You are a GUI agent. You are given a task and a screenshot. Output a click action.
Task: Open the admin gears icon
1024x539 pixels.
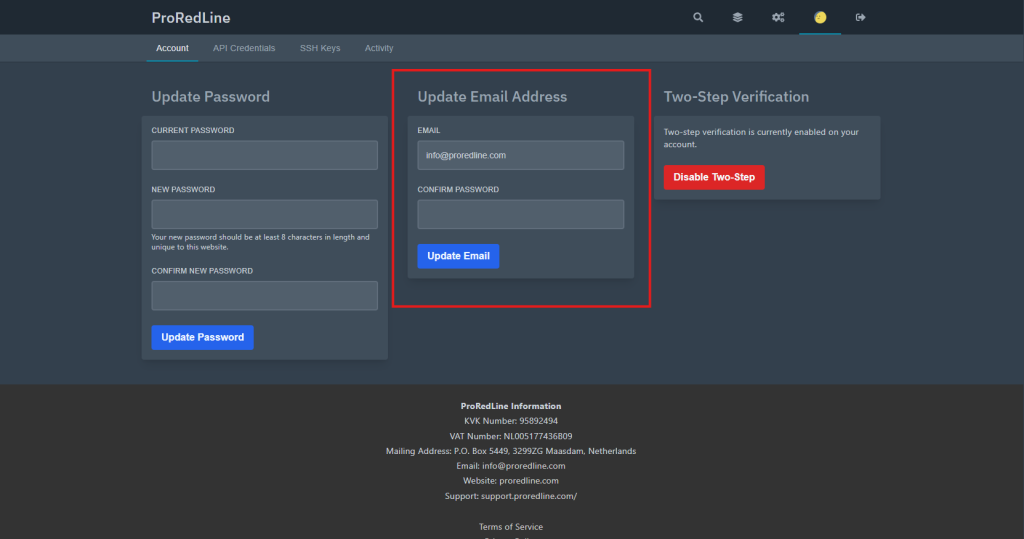point(778,18)
